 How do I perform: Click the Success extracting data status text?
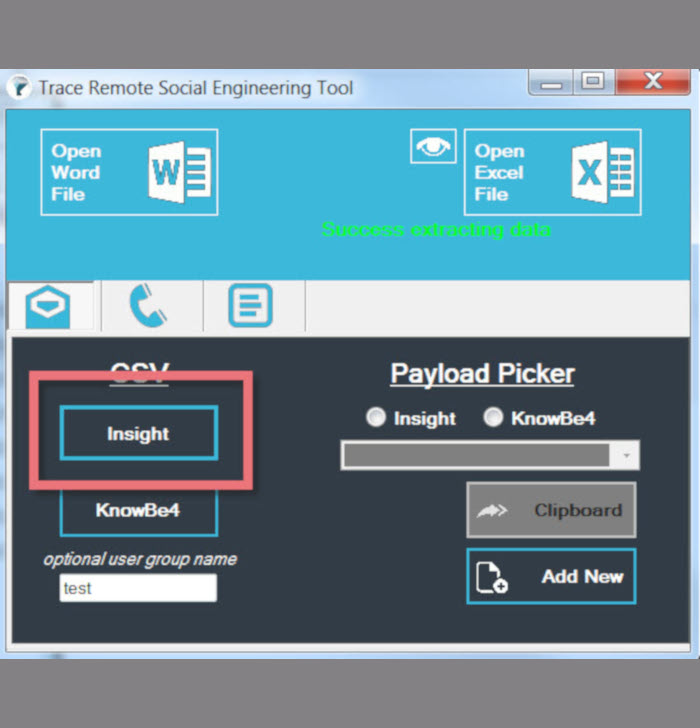coord(436,230)
